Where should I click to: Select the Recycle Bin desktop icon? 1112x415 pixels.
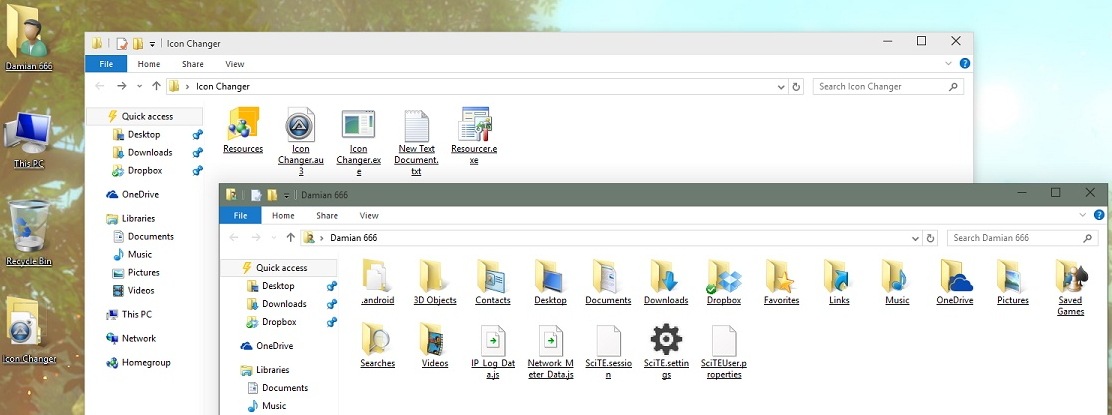pyautogui.click(x=28, y=233)
